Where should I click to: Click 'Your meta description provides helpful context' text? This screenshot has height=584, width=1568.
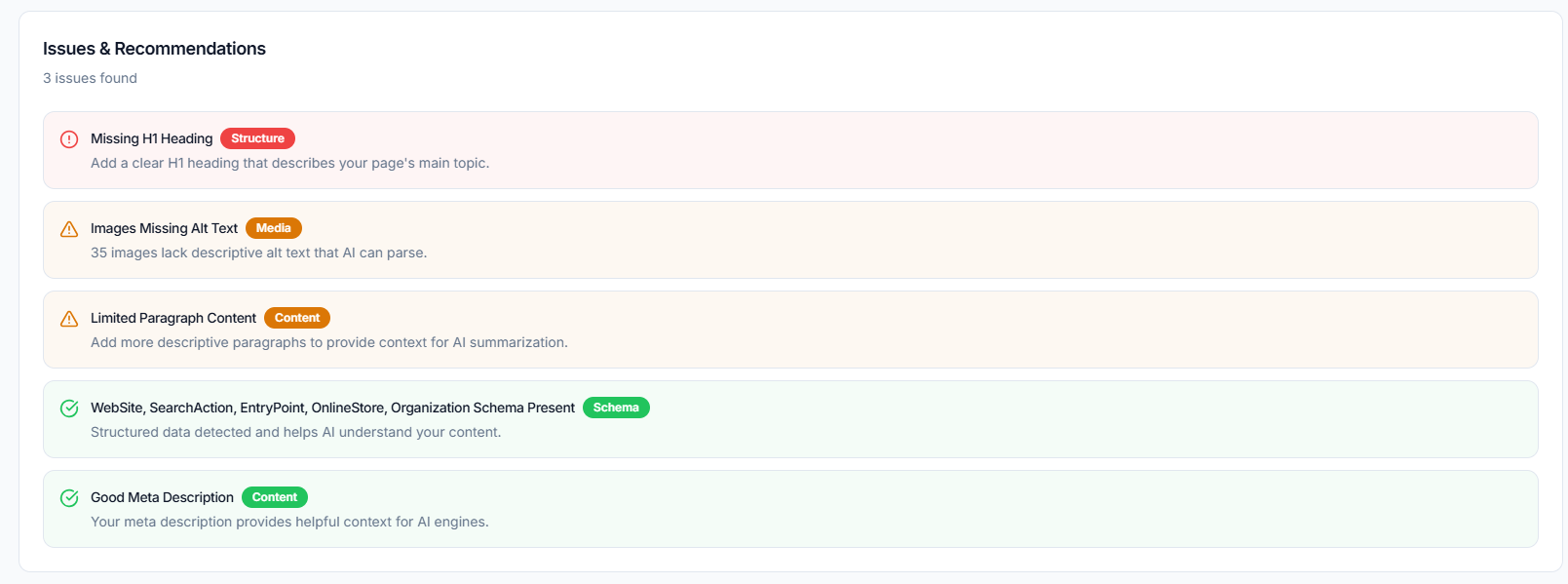coord(289,522)
